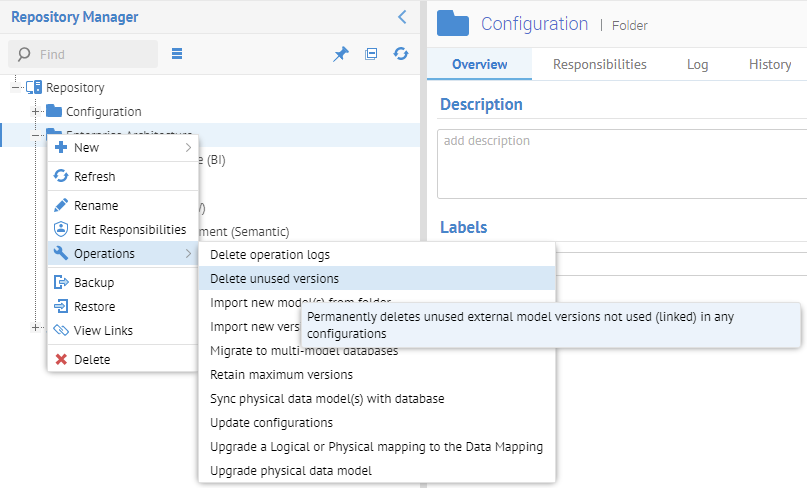Viewport: 807px width, 488px height.
Task: Click Delete operation logs option
Action: click(x=269, y=255)
